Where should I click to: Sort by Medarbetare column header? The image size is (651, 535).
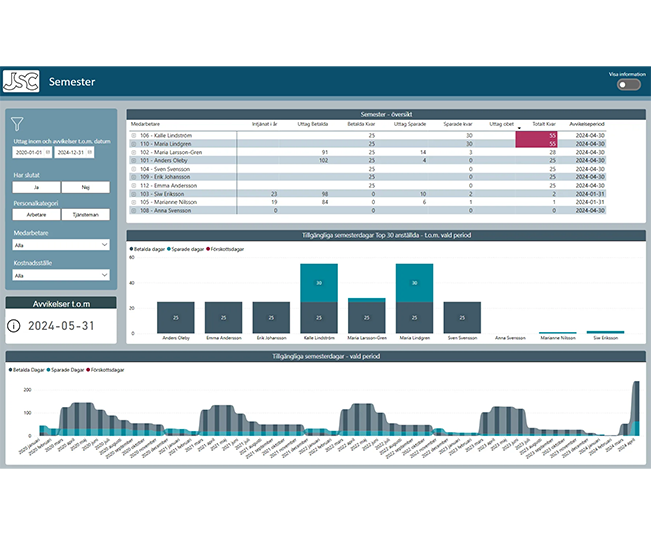click(x=145, y=124)
